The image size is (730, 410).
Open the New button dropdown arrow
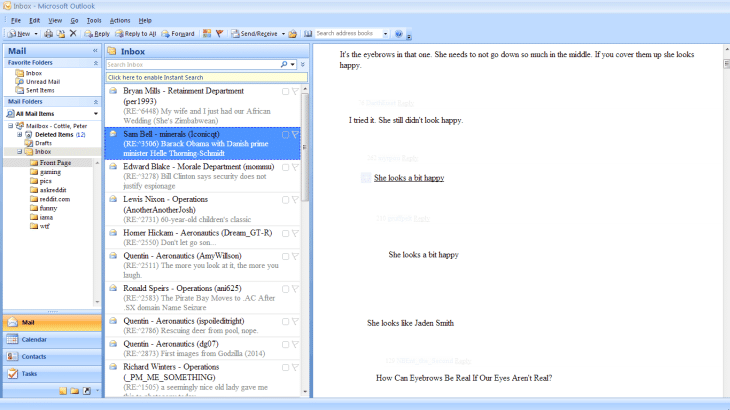[37, 33]
